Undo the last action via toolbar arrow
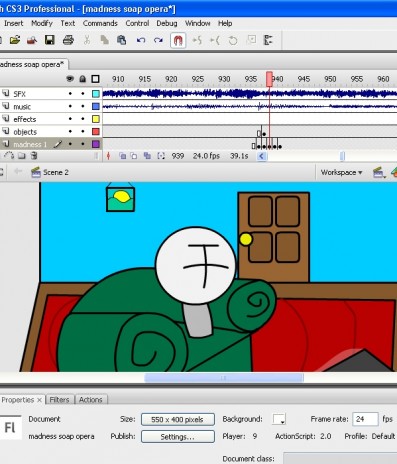Viewport: 397px width, 464px height. [141, 40]
